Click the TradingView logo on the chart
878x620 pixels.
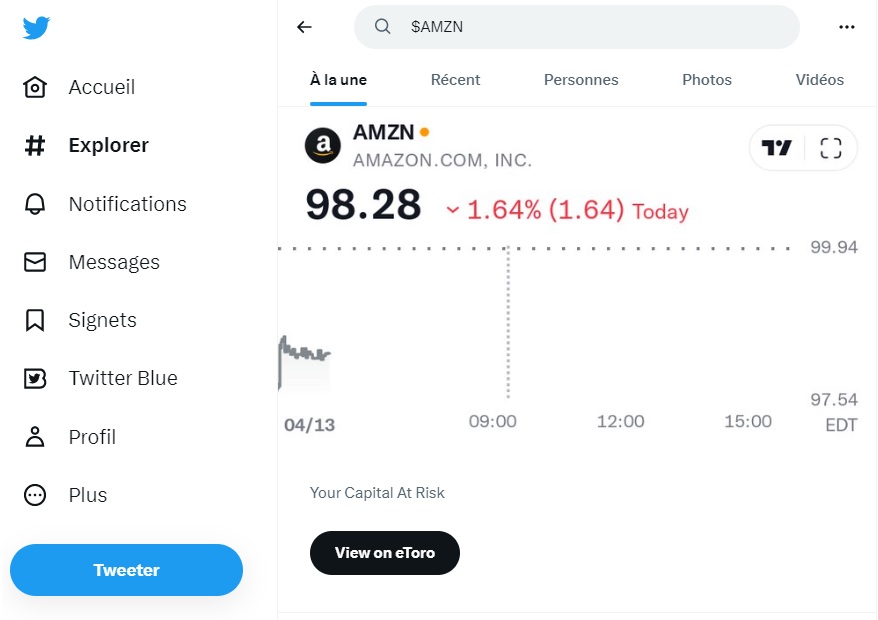pyautogui.click(x=777, y=148)
